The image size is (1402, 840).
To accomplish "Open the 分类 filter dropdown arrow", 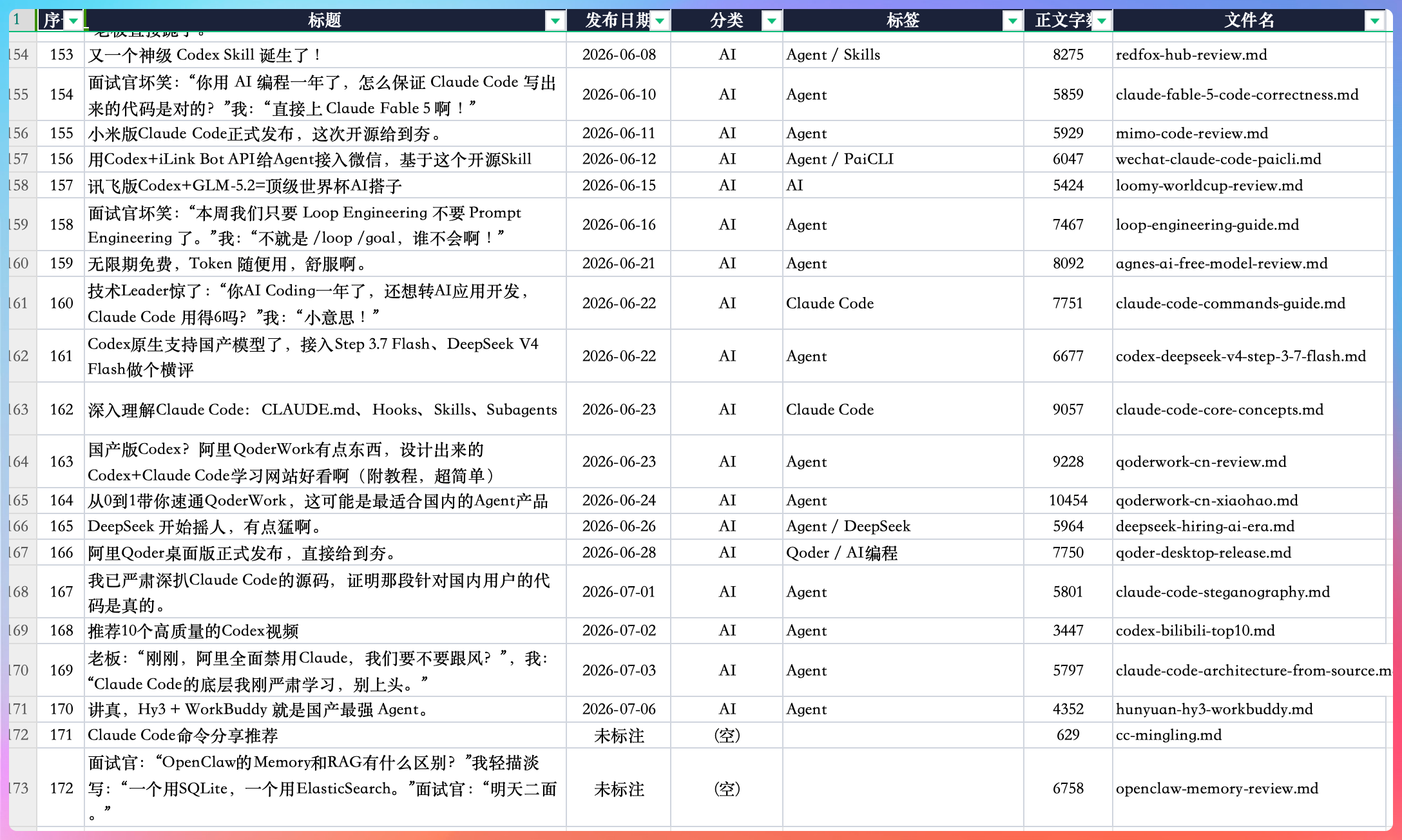I will [x=771, y=21].
